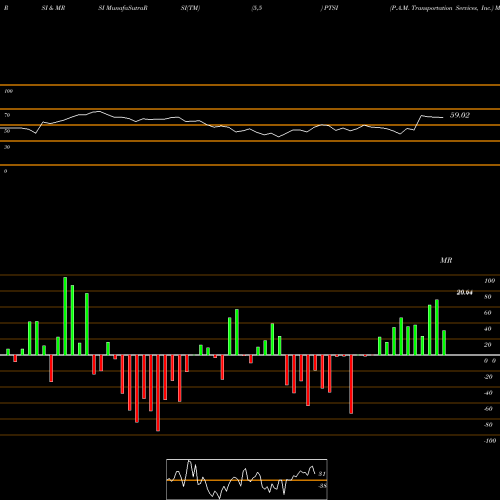Click the MR value label 20.04
The image size is (500, 500).
pos(464,293)
